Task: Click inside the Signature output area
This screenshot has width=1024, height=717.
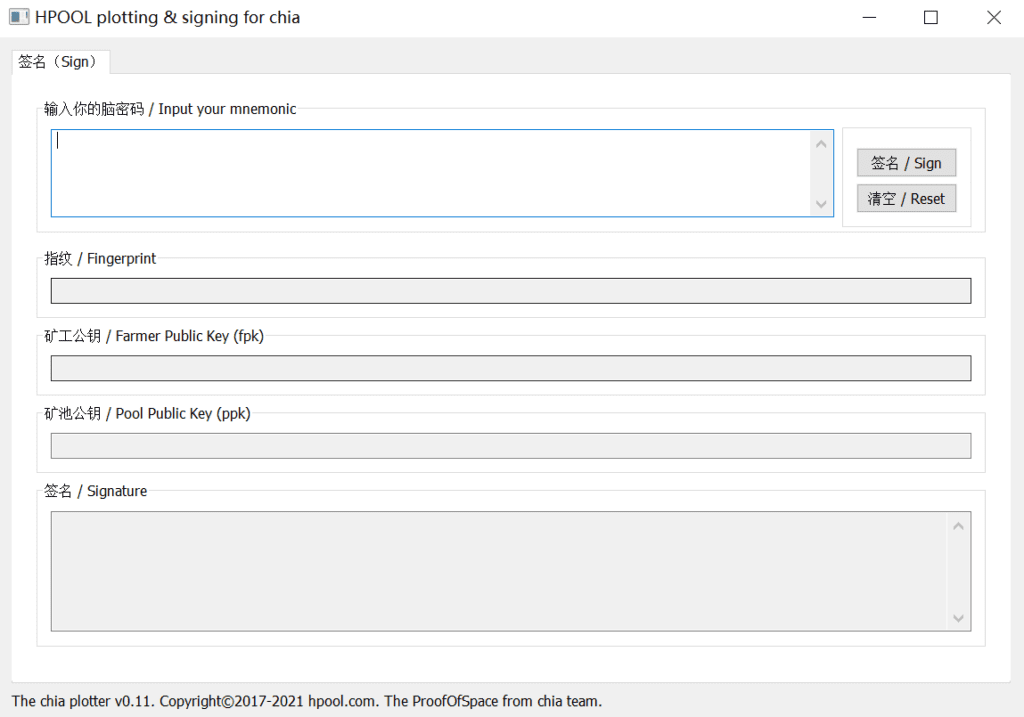Action: click(498, 571)
